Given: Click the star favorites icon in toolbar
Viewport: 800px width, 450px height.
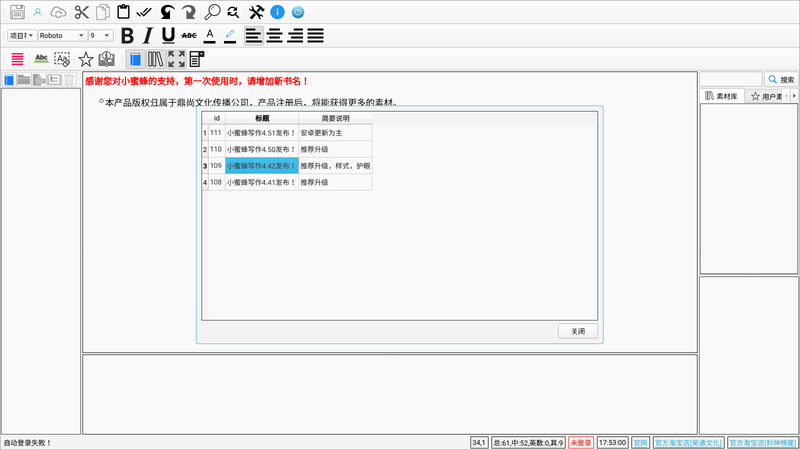Looking at the screenshot, I should point(86,59).
